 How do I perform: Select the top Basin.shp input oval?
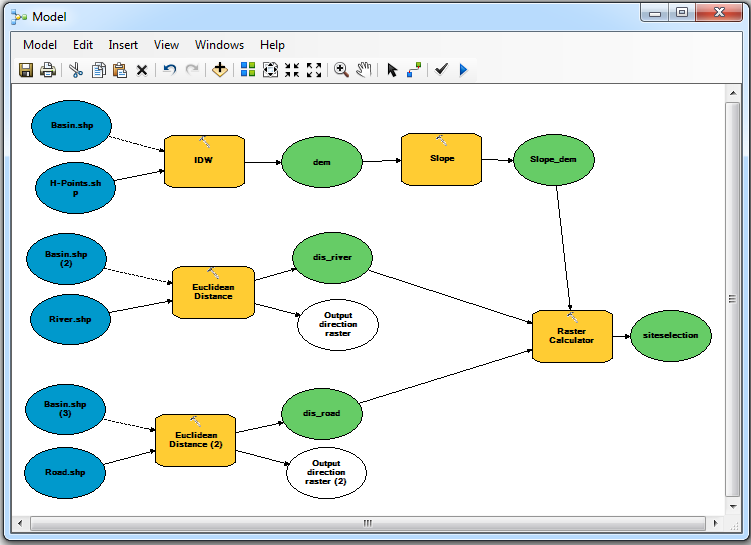point(72,126)
